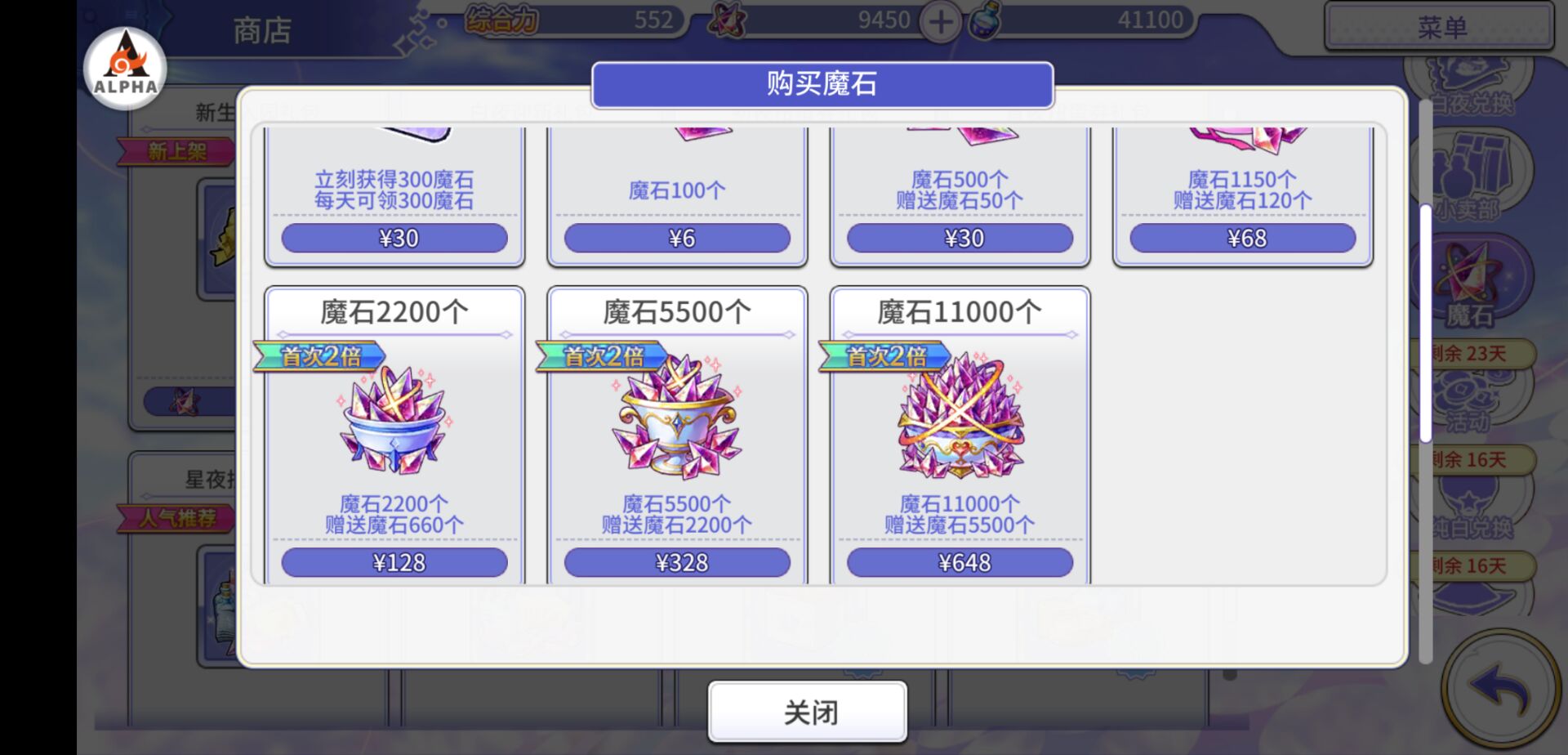Click the ALPHA logo icon

(125, 69)
